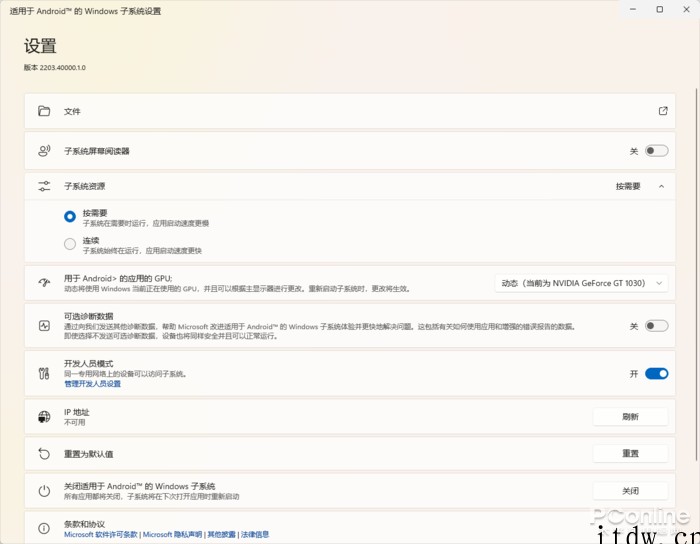Open the 法律信息 link

click(x=255, y=534)
